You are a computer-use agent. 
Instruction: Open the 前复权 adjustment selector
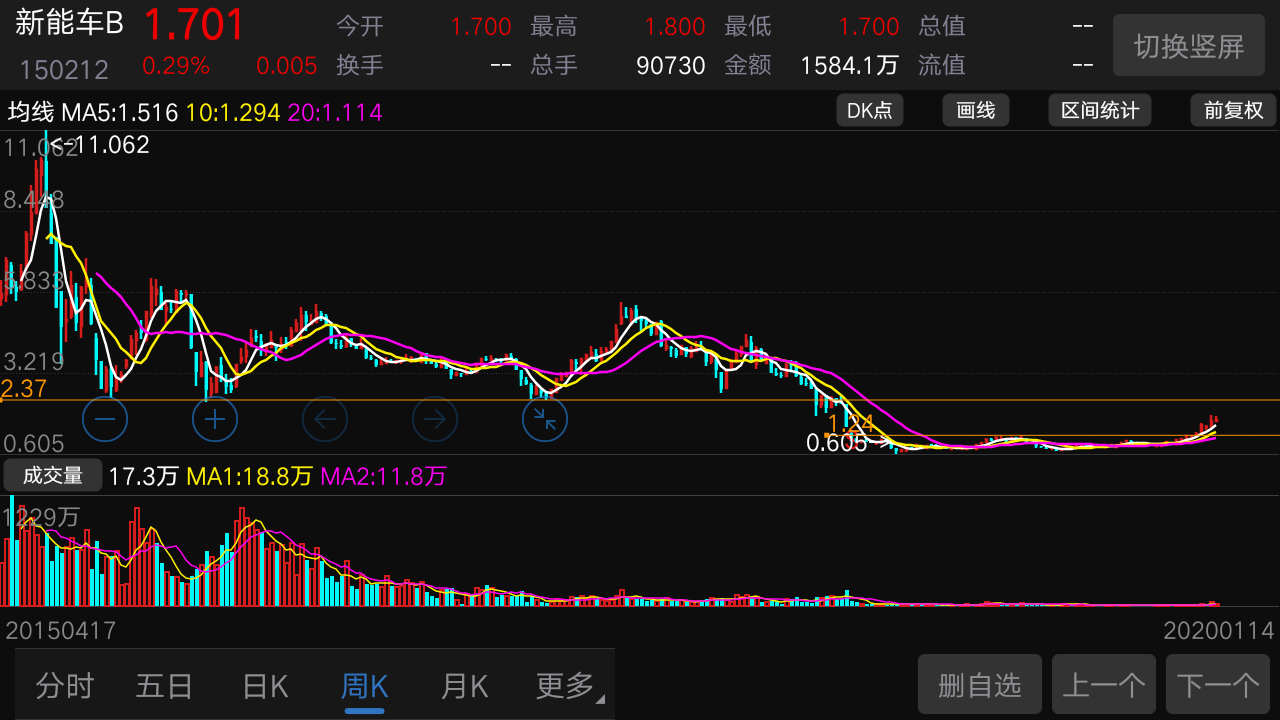tap(1234, 110)
